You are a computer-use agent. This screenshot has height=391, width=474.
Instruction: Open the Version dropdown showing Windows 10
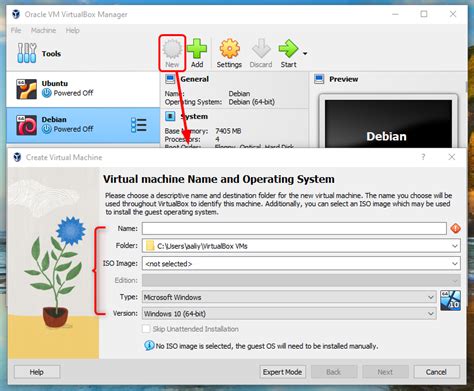(289, 314)
